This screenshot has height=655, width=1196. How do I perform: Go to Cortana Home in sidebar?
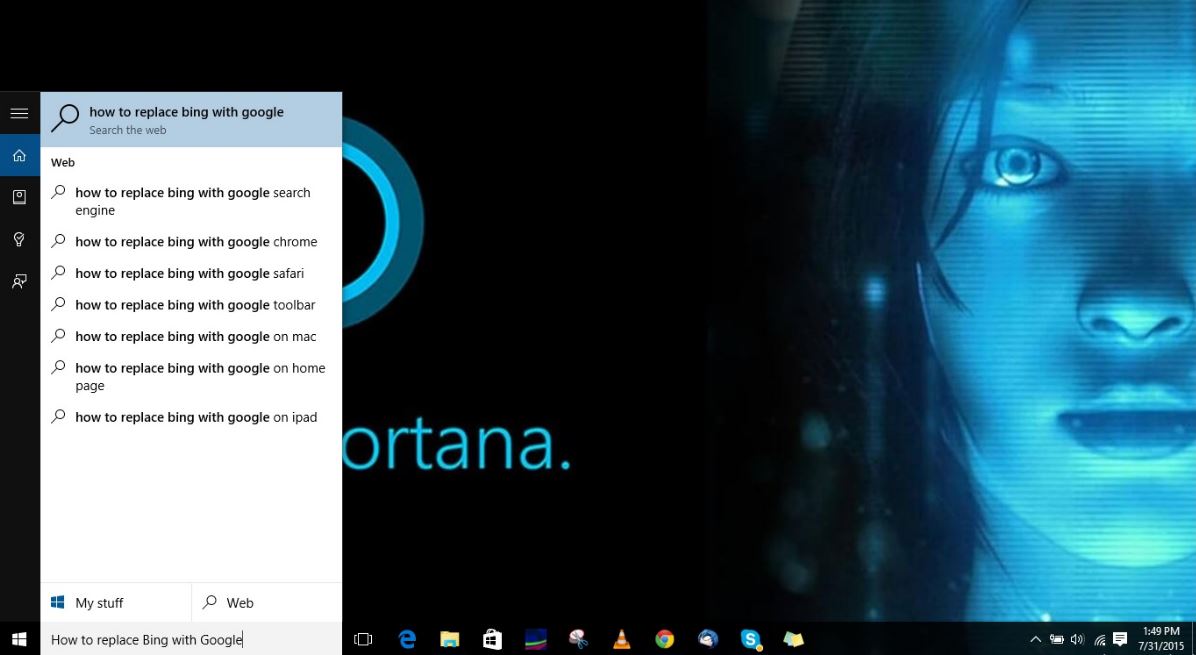(19, 155)
